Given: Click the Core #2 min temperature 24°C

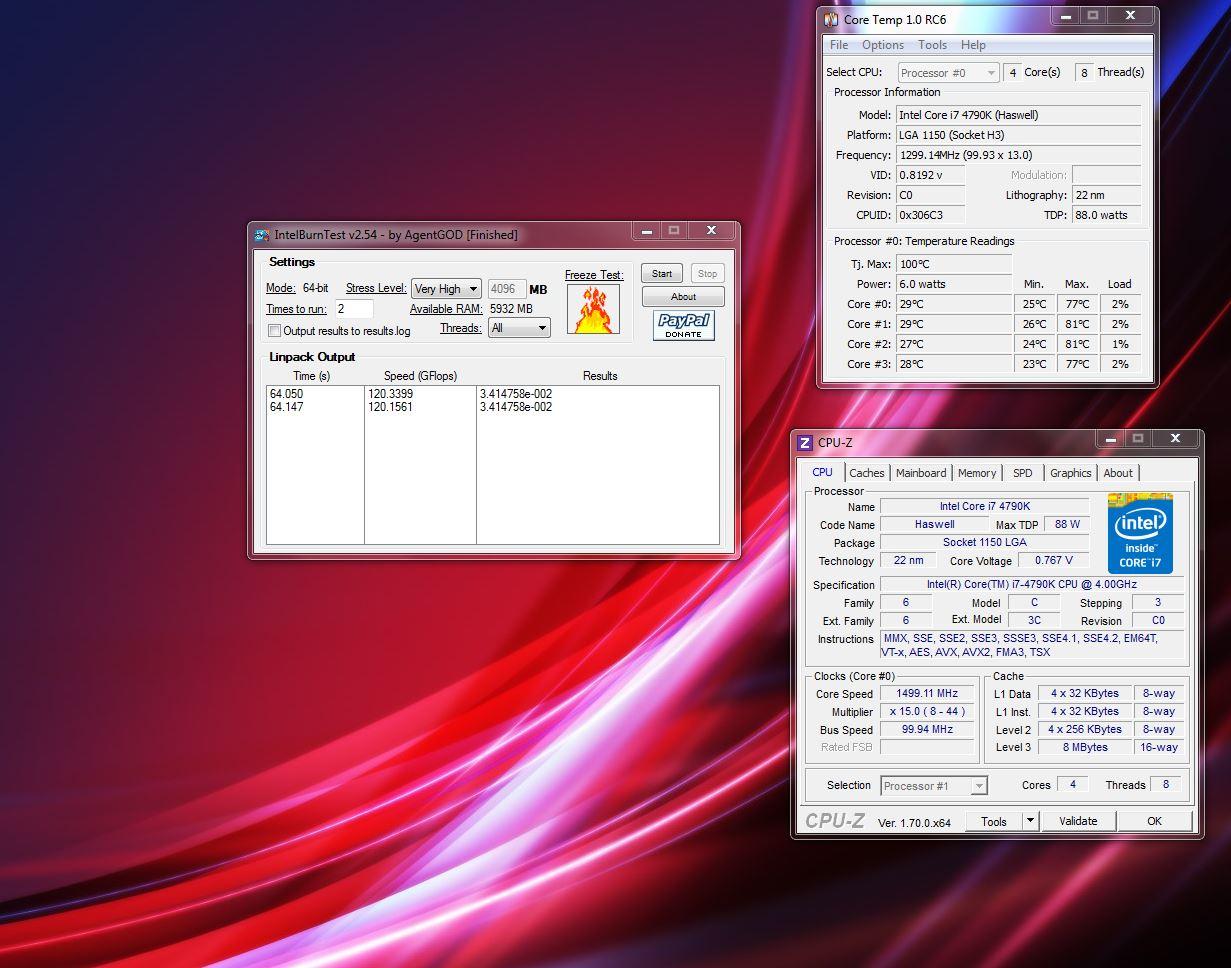Looking at the screenshot, I should click(1034, 344).
